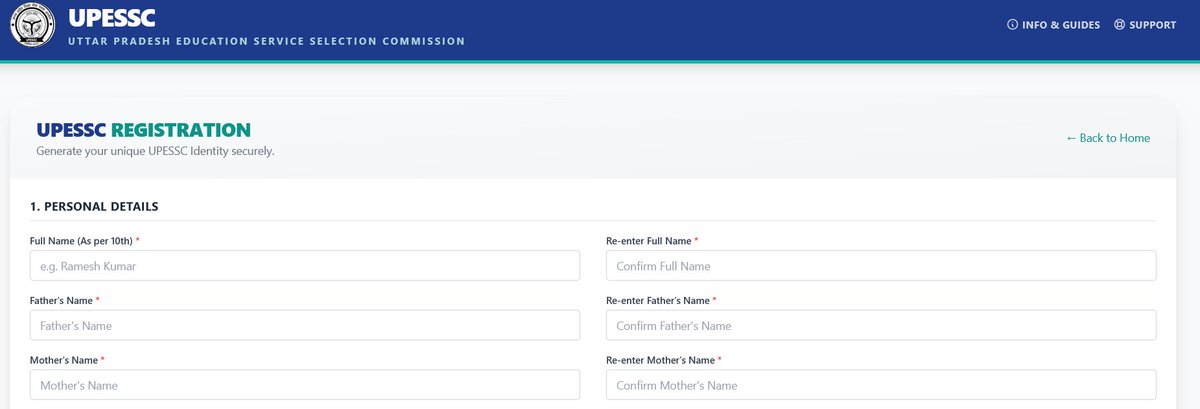This screenshot has height=409, width=1200.
Task: Click the 'Mother's Name' field label
Action: 67,360
